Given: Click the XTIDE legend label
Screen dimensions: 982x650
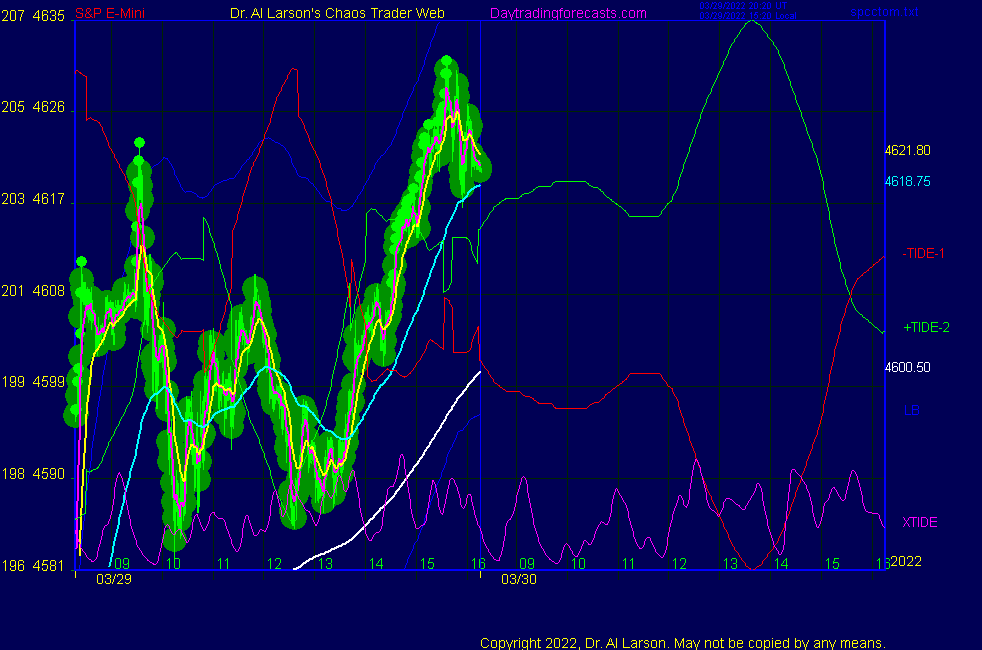Looking at the screenshot, I should [919, 522].
